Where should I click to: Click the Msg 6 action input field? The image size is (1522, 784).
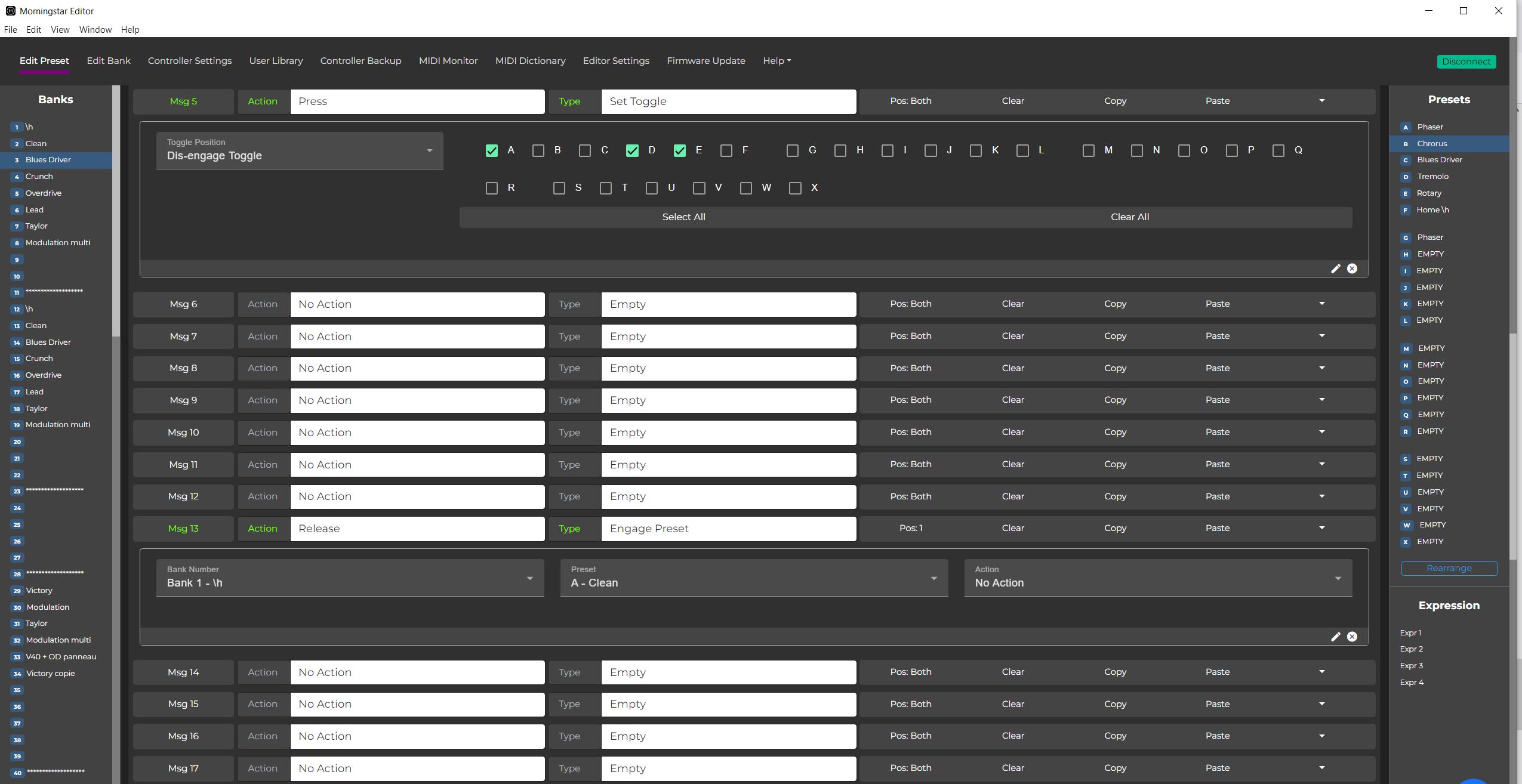pos(417,304)
